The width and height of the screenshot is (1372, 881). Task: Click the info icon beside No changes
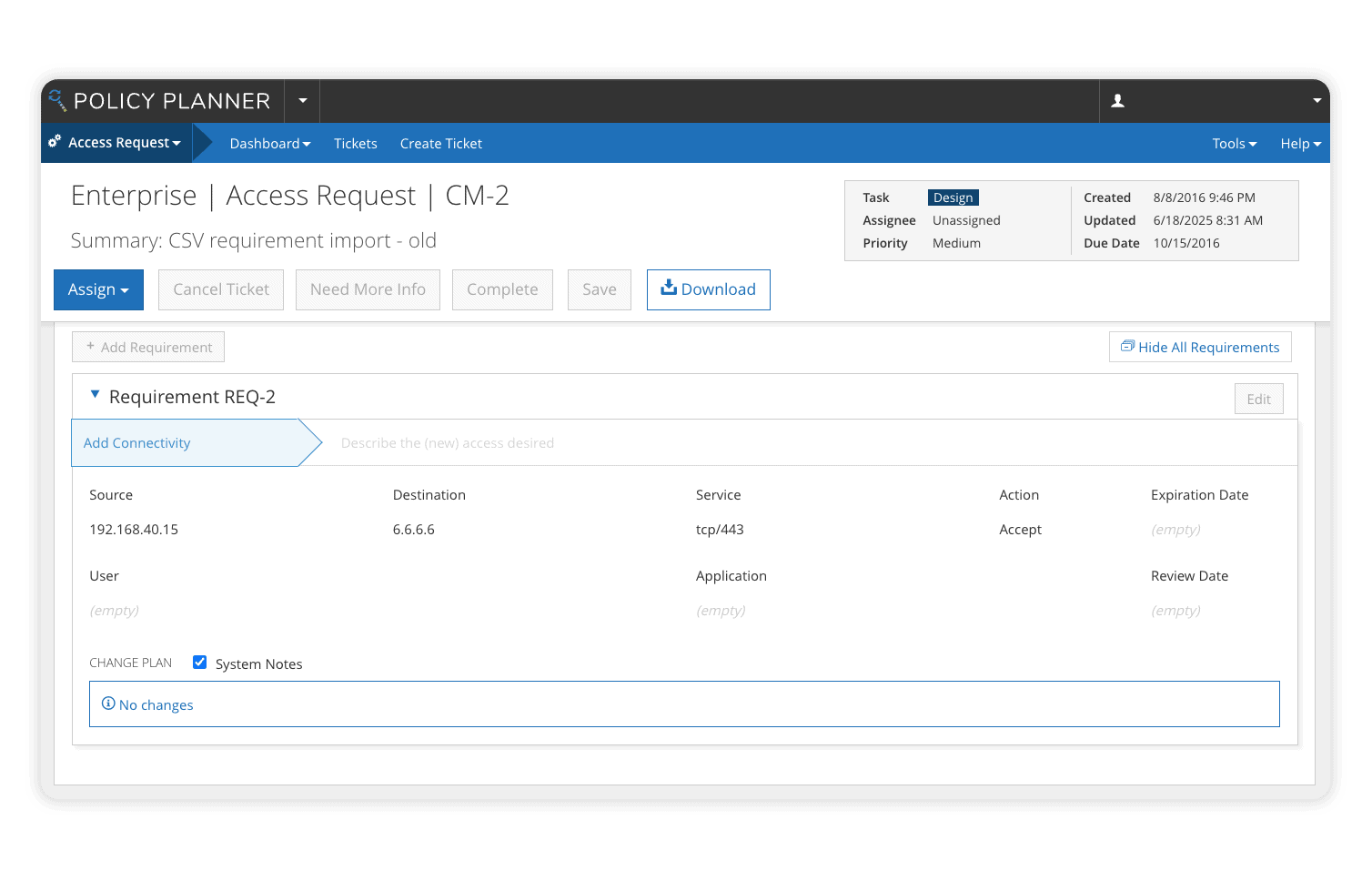pos(108,704)
